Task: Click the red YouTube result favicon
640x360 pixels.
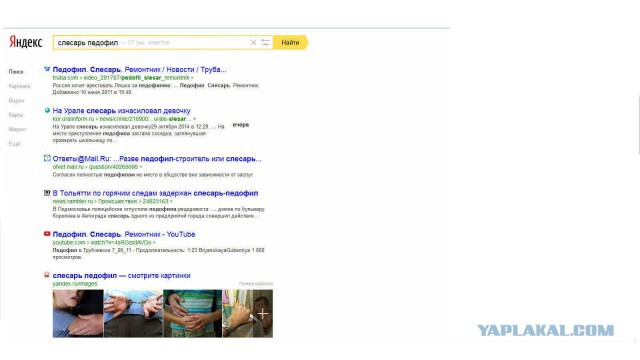Action: click(x=47, y=234)
